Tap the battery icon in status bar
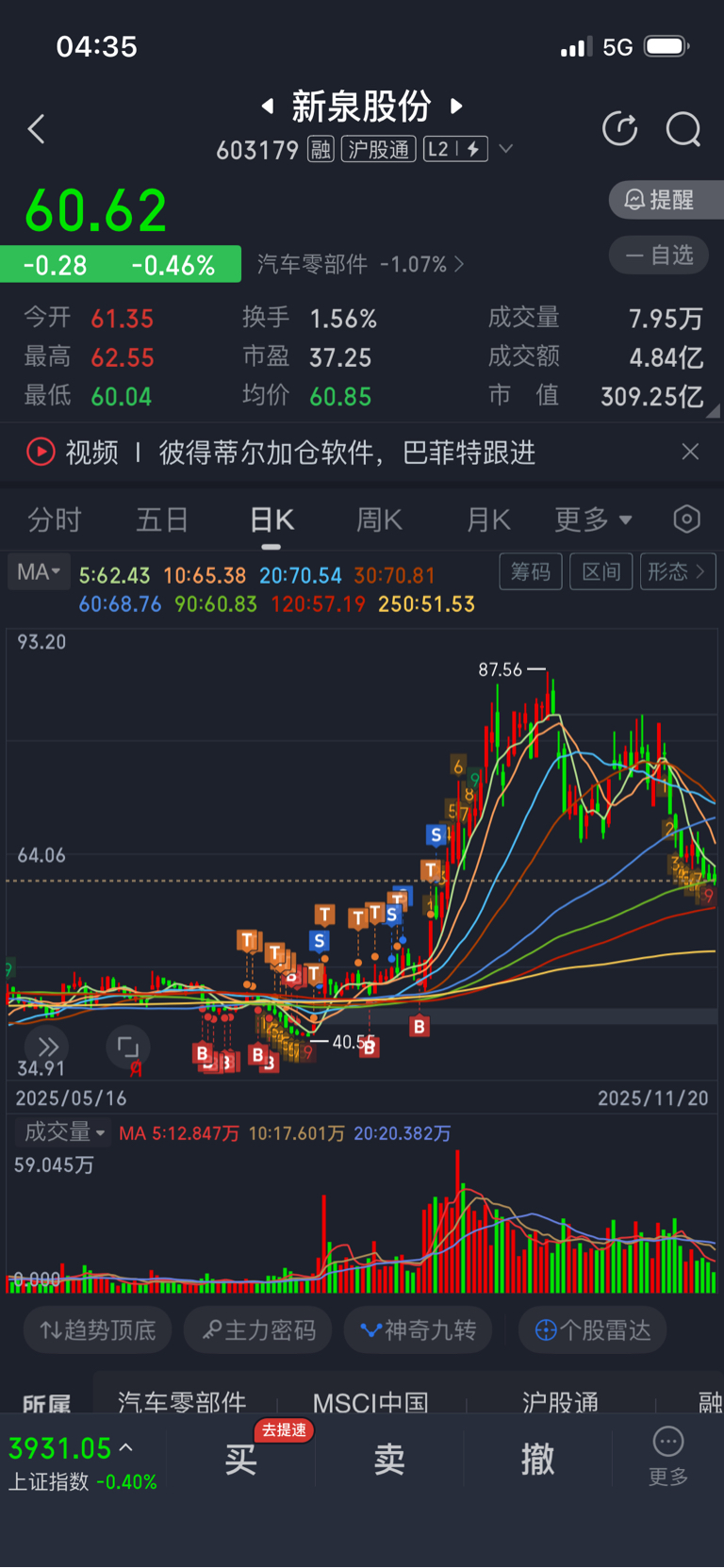This screenshot has width=724, height=1568. click(x=666, y=46)
